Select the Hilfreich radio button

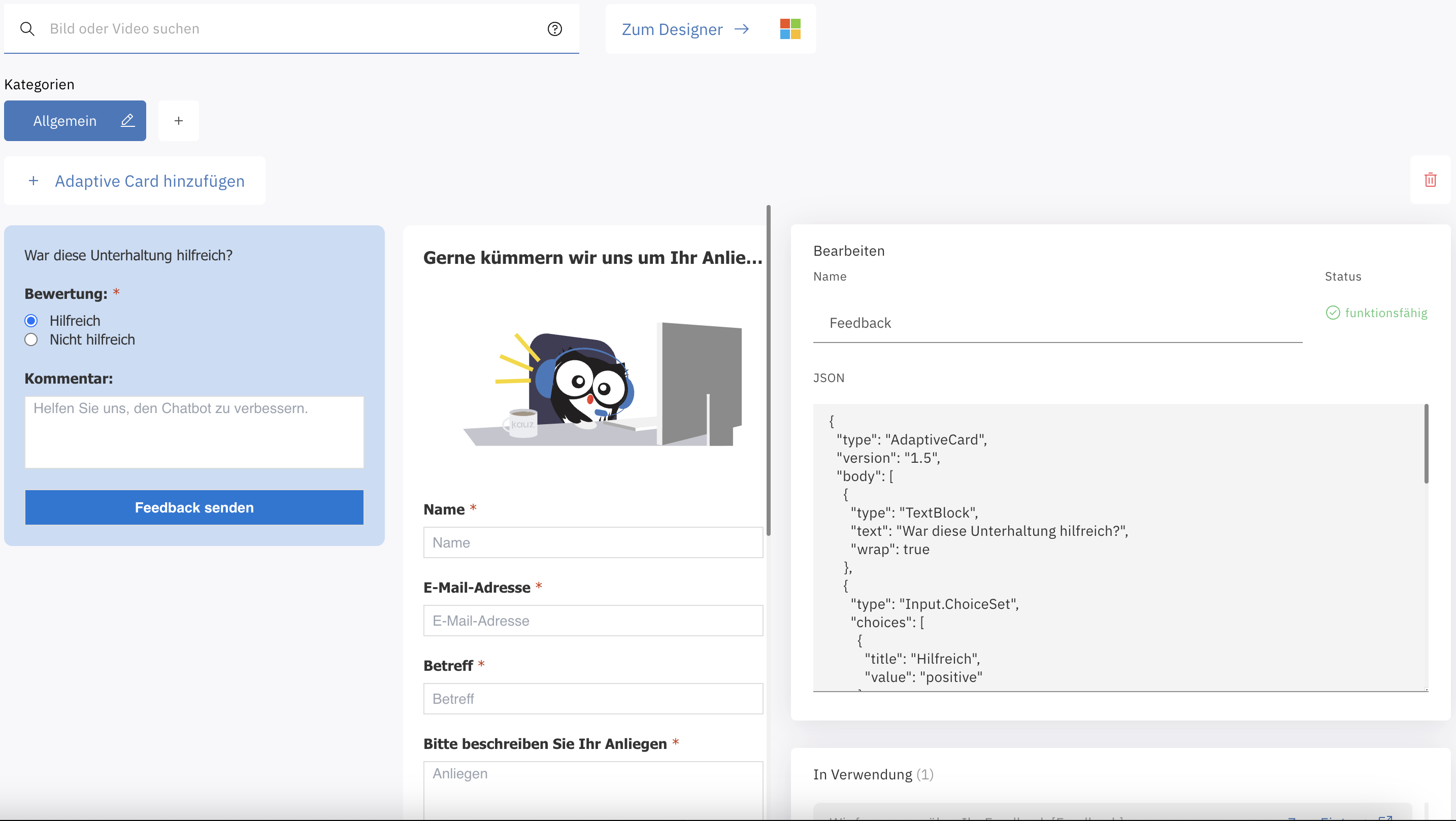[x=31, y=320]
